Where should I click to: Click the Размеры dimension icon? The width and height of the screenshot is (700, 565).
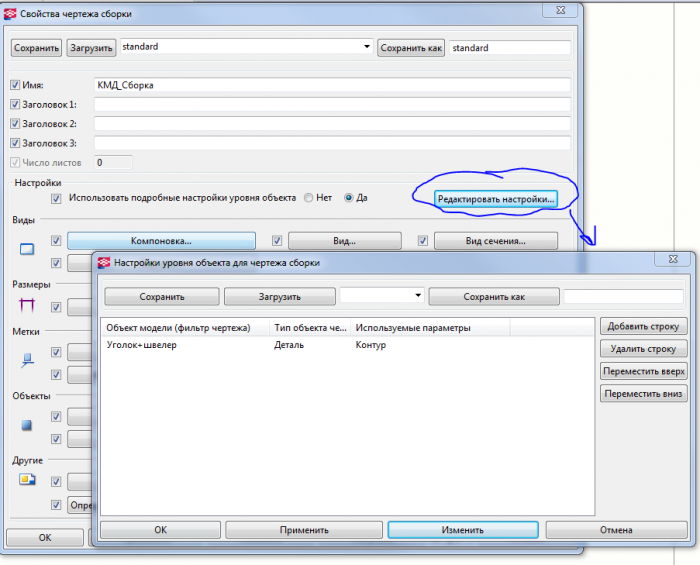[27, 305]
